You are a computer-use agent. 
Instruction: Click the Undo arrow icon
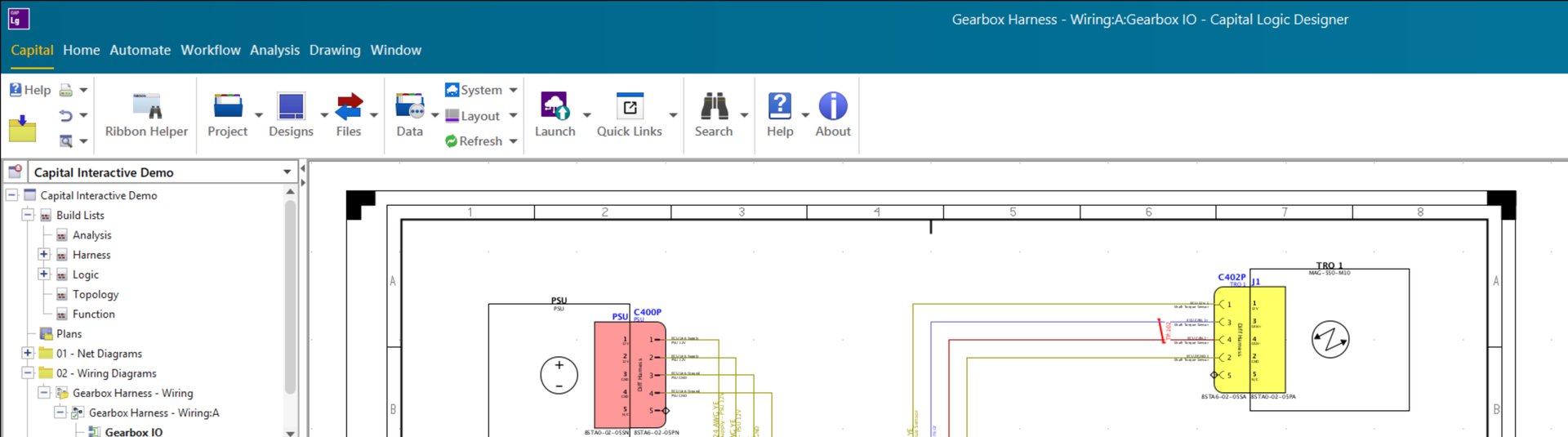pos(66,116)
